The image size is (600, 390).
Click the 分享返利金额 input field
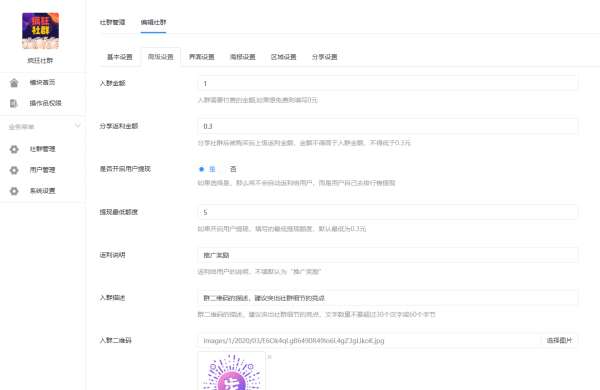(388, 126)
